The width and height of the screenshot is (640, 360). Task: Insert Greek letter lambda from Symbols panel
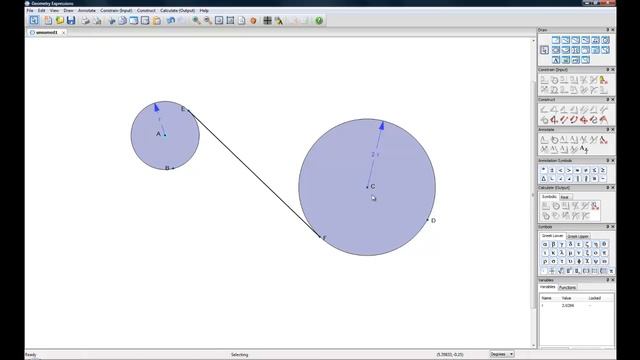pyautogui.click(x=562, y=253)
